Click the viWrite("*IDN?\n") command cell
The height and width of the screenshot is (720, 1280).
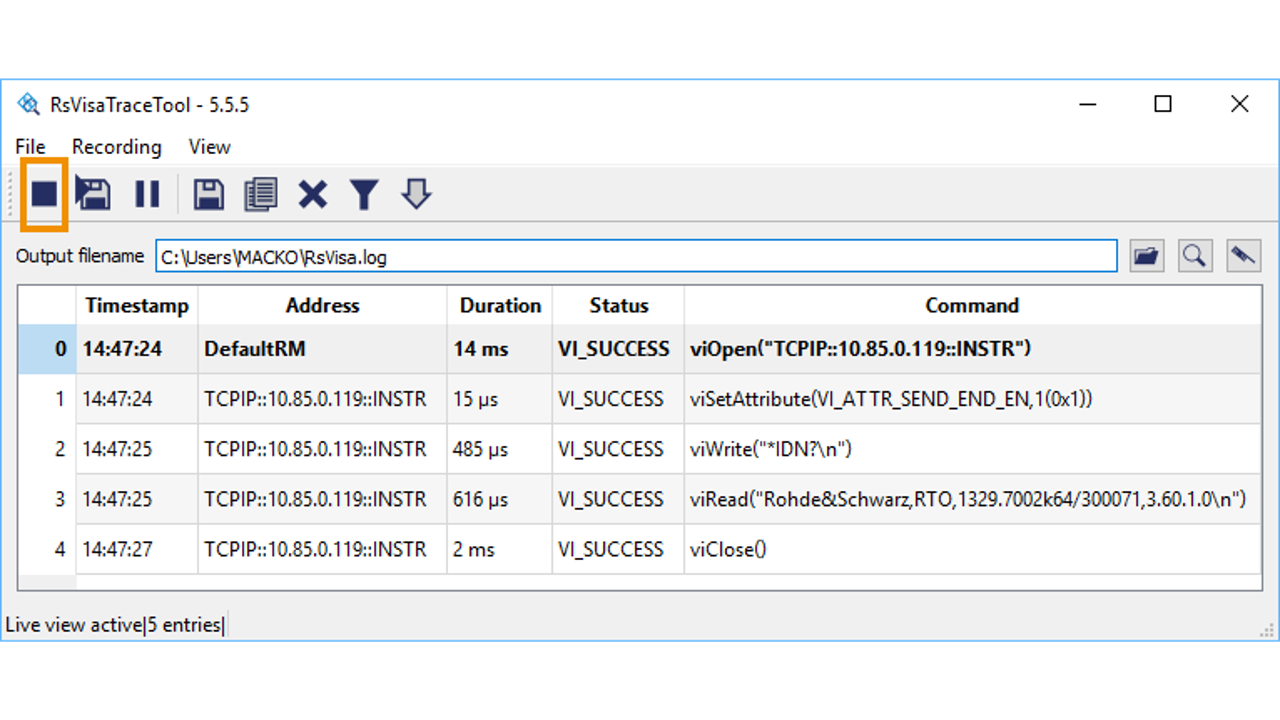click(972, 449)
